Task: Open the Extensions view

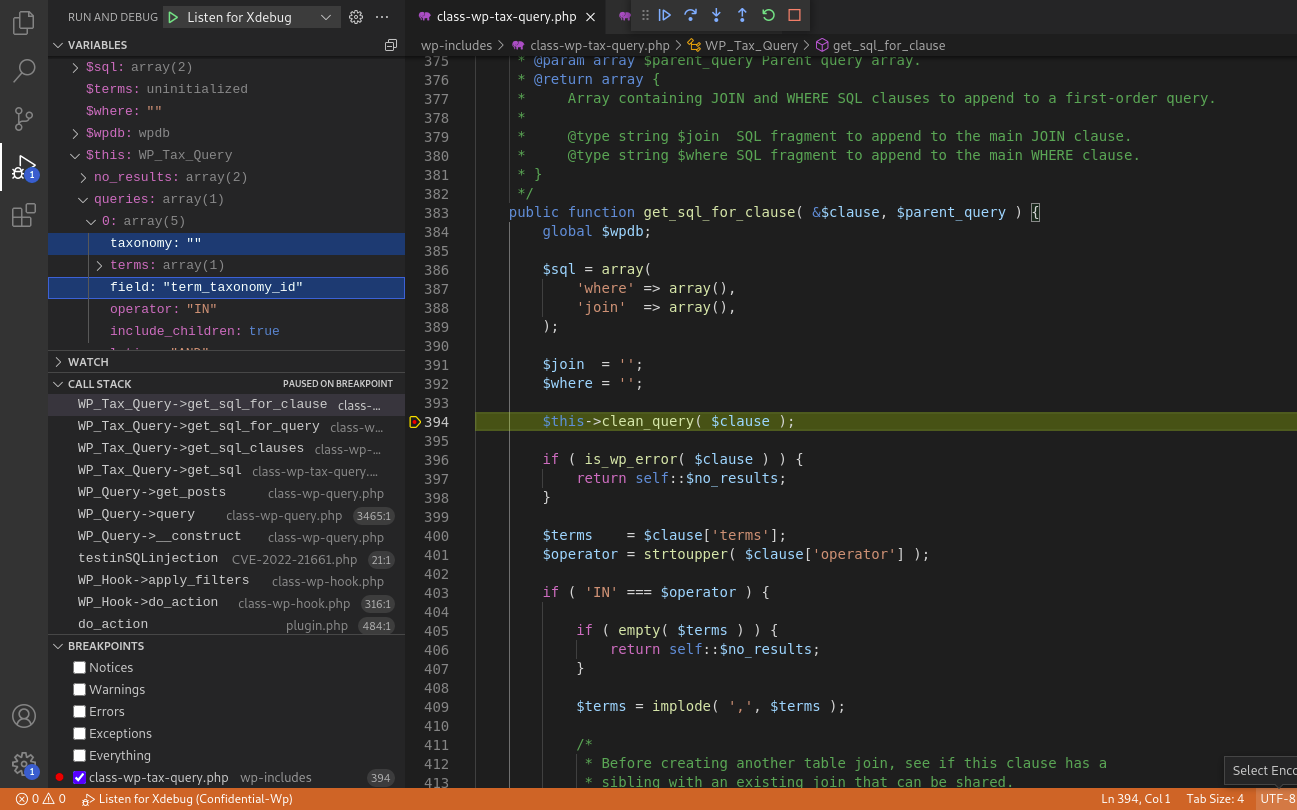Action: point(23,215)
